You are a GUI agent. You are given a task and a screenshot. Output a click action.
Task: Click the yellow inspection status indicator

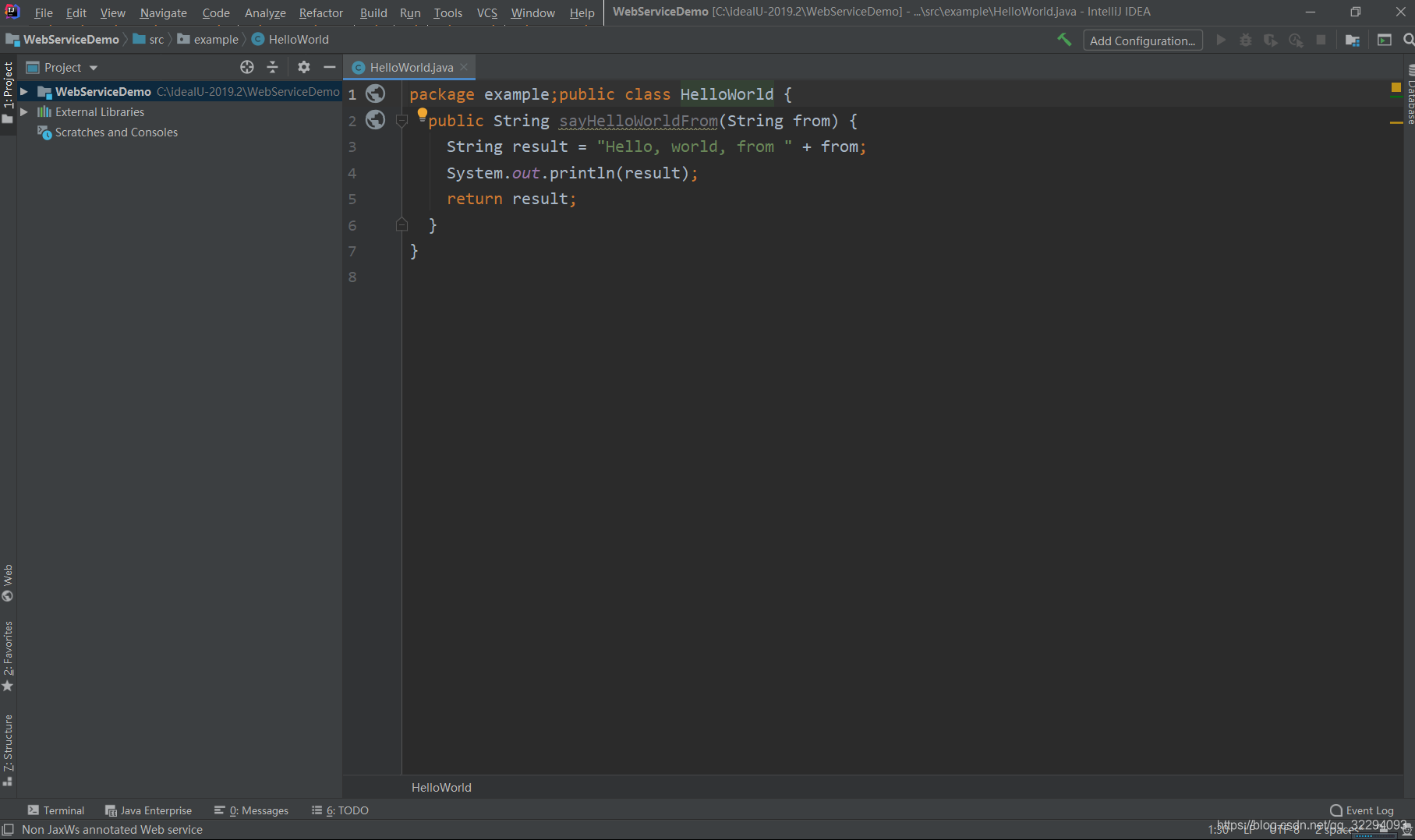[1396, 87]
